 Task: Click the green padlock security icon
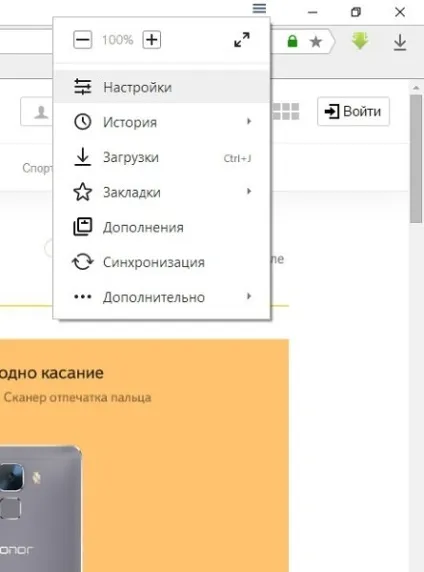coord(292,41)
